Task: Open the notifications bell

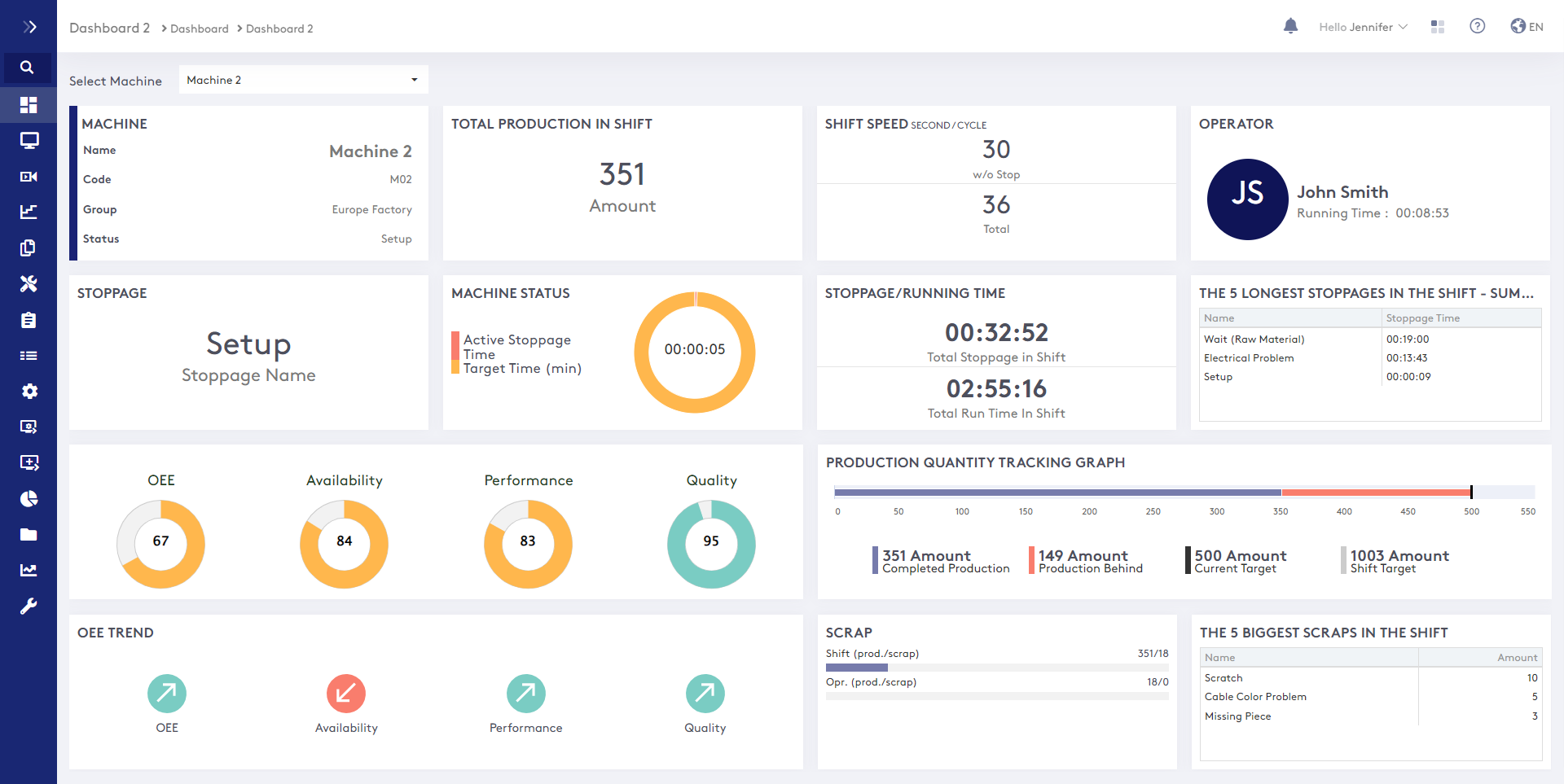Action: click(1290, 27)
